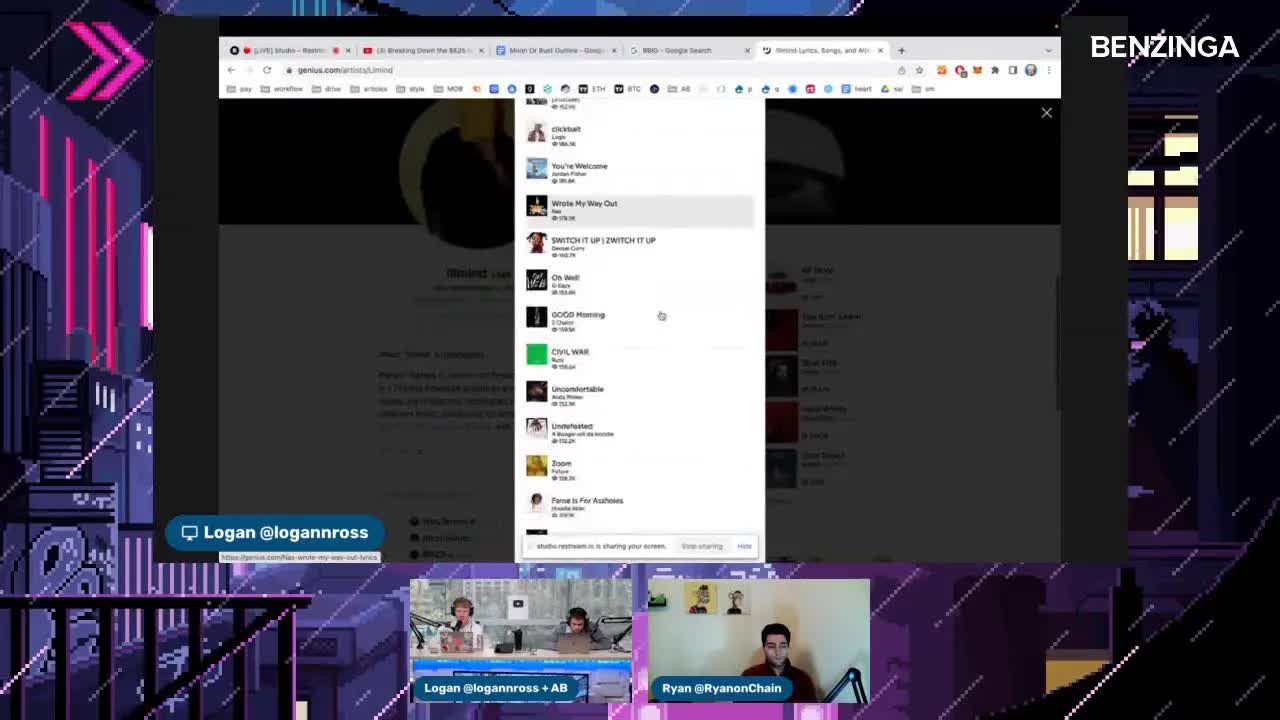Viewport: 1280px width, 720px height.
Task: Open a new browser tab
Action: (901, 50)
